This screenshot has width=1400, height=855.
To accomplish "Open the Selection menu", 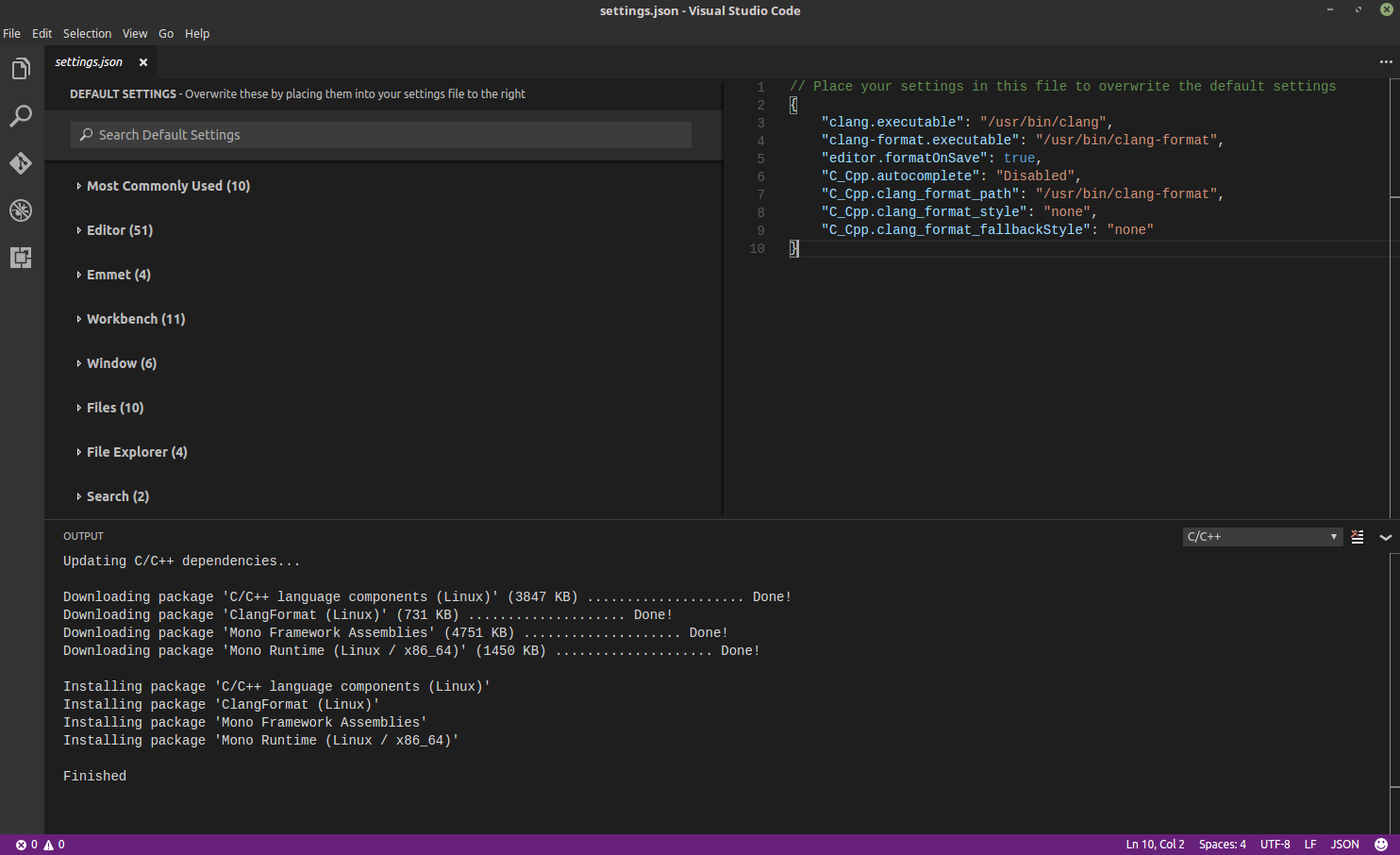I will pos(87,33).
